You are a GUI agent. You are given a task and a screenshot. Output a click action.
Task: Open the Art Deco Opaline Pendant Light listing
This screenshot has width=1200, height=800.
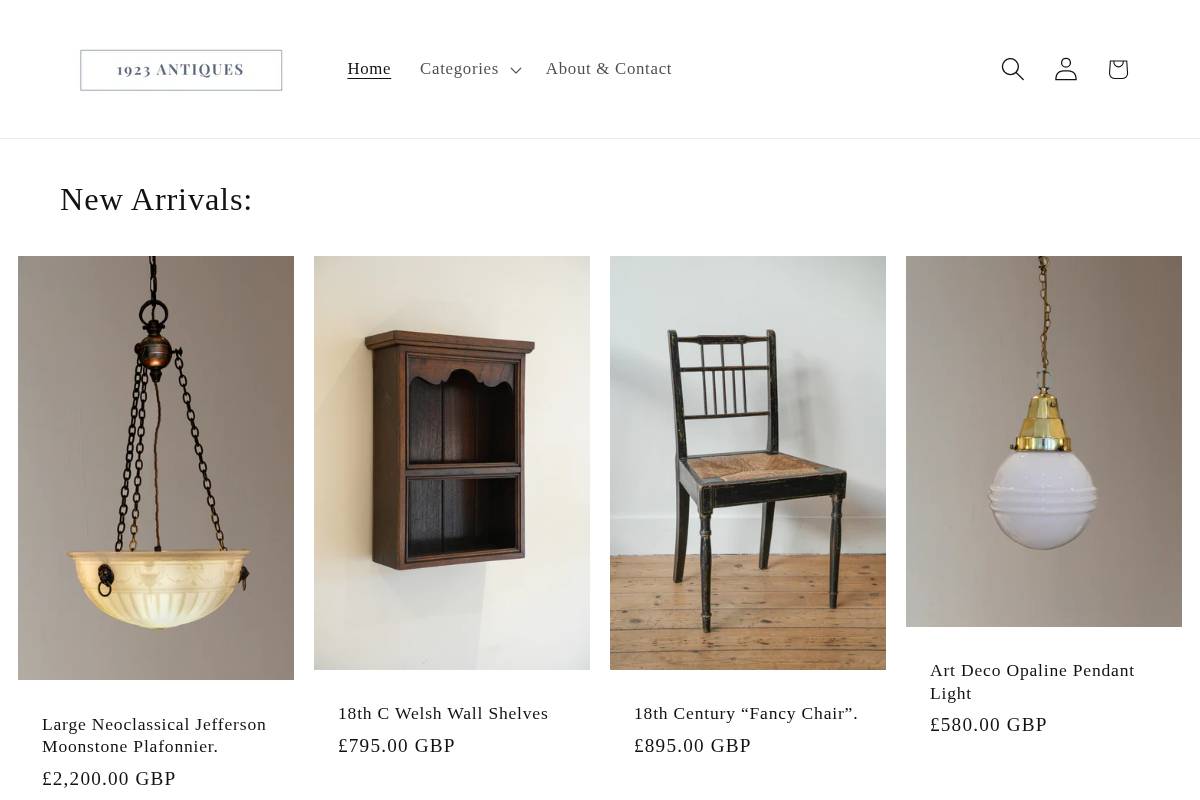tap(1032, 681)
